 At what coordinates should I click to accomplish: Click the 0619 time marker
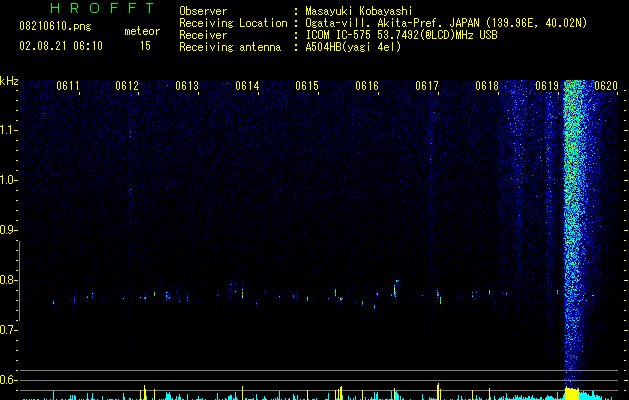[x=547, y=86]
